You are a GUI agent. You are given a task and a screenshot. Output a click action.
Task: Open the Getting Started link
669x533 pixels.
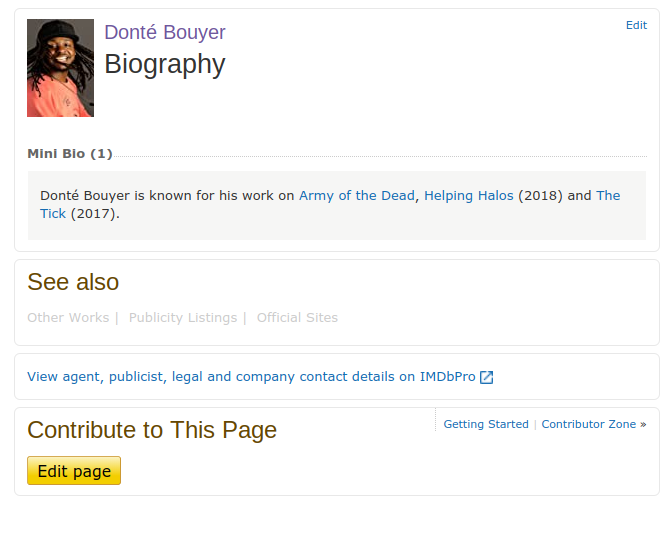486,424
